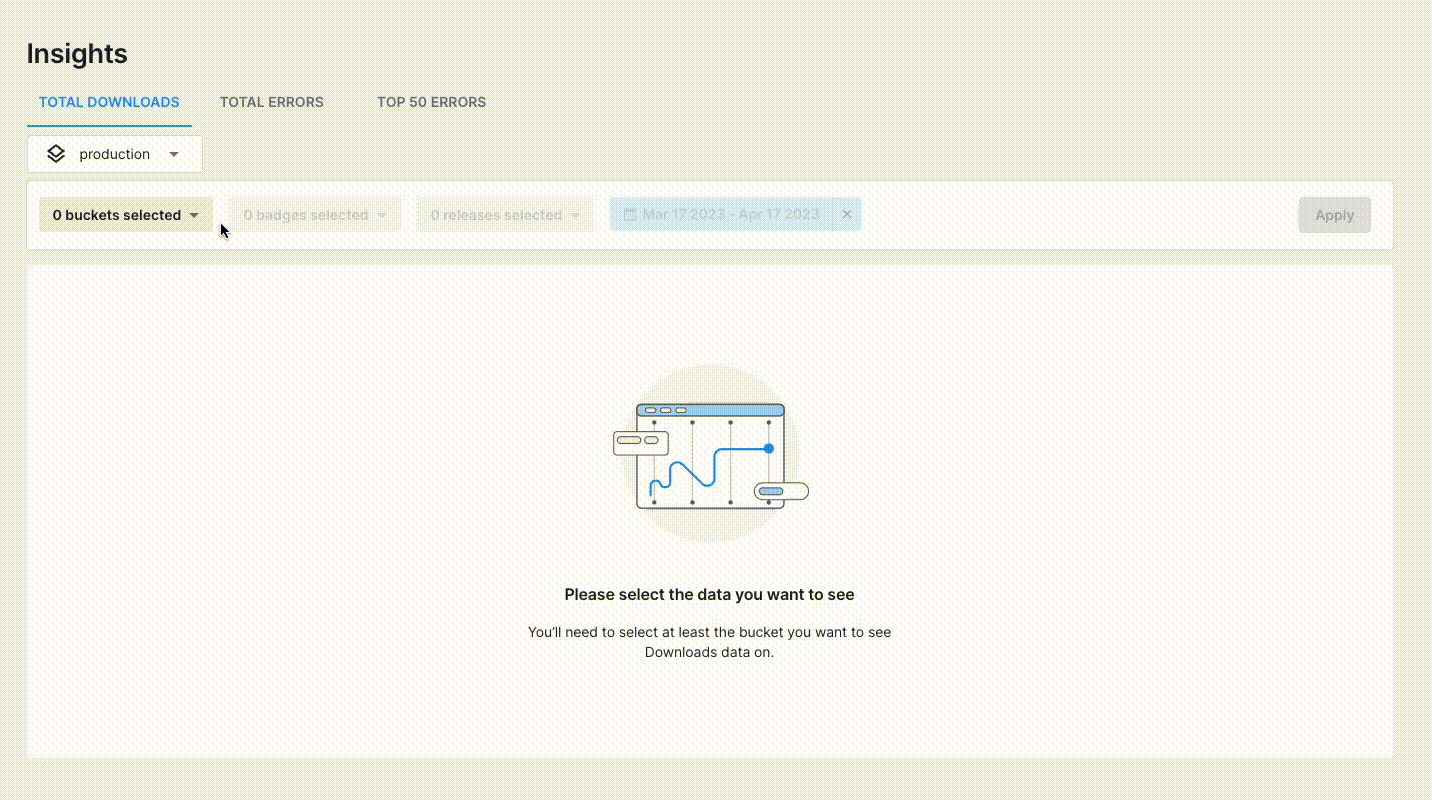Click the caret arrow next to production
This screenshot has height=800, width=1432.
[174, 154]
